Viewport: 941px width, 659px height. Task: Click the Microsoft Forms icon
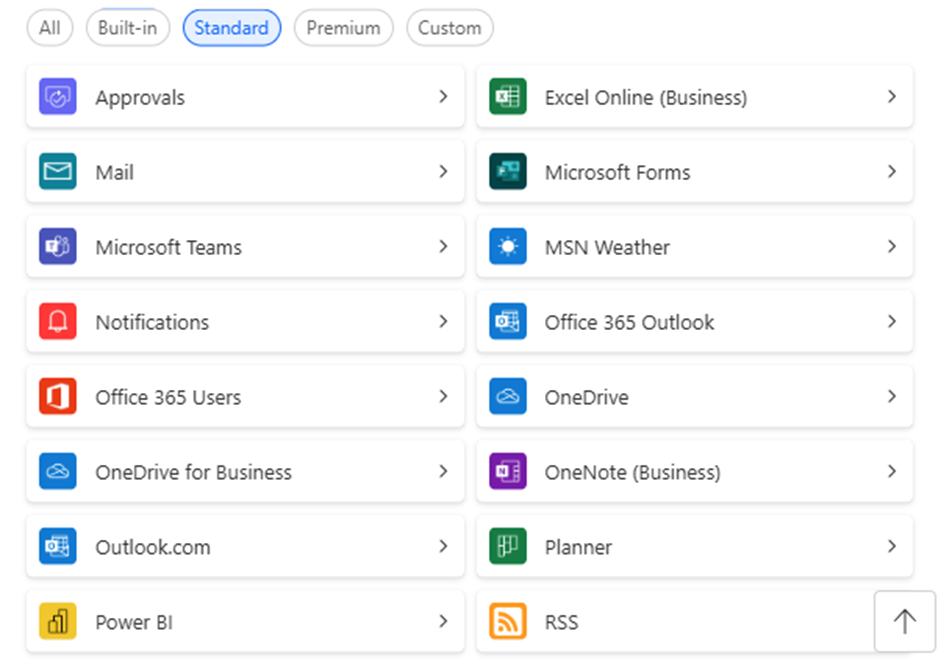[x=508, y=172]
